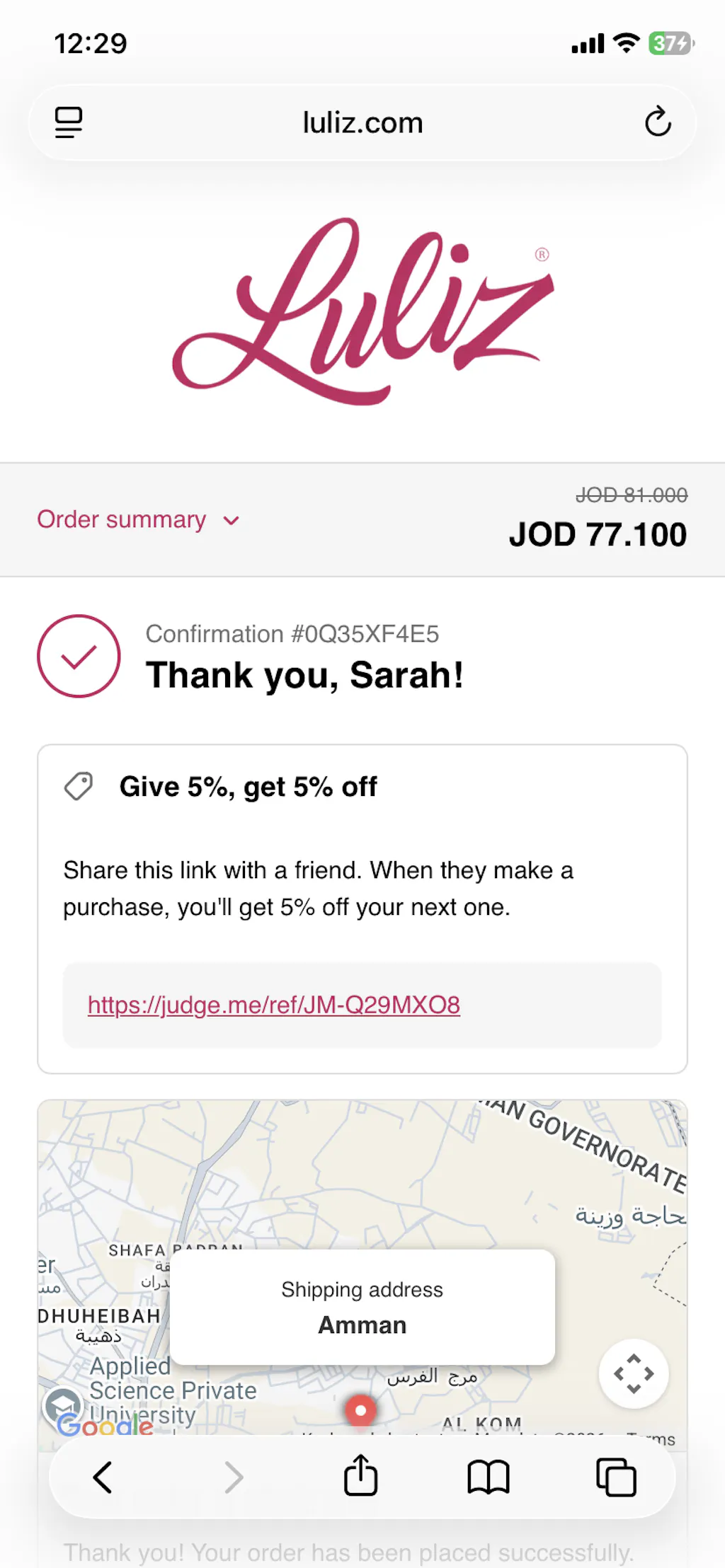Tap the JOD 77.100 order total
725x1568 pixels.
point(598,535)
